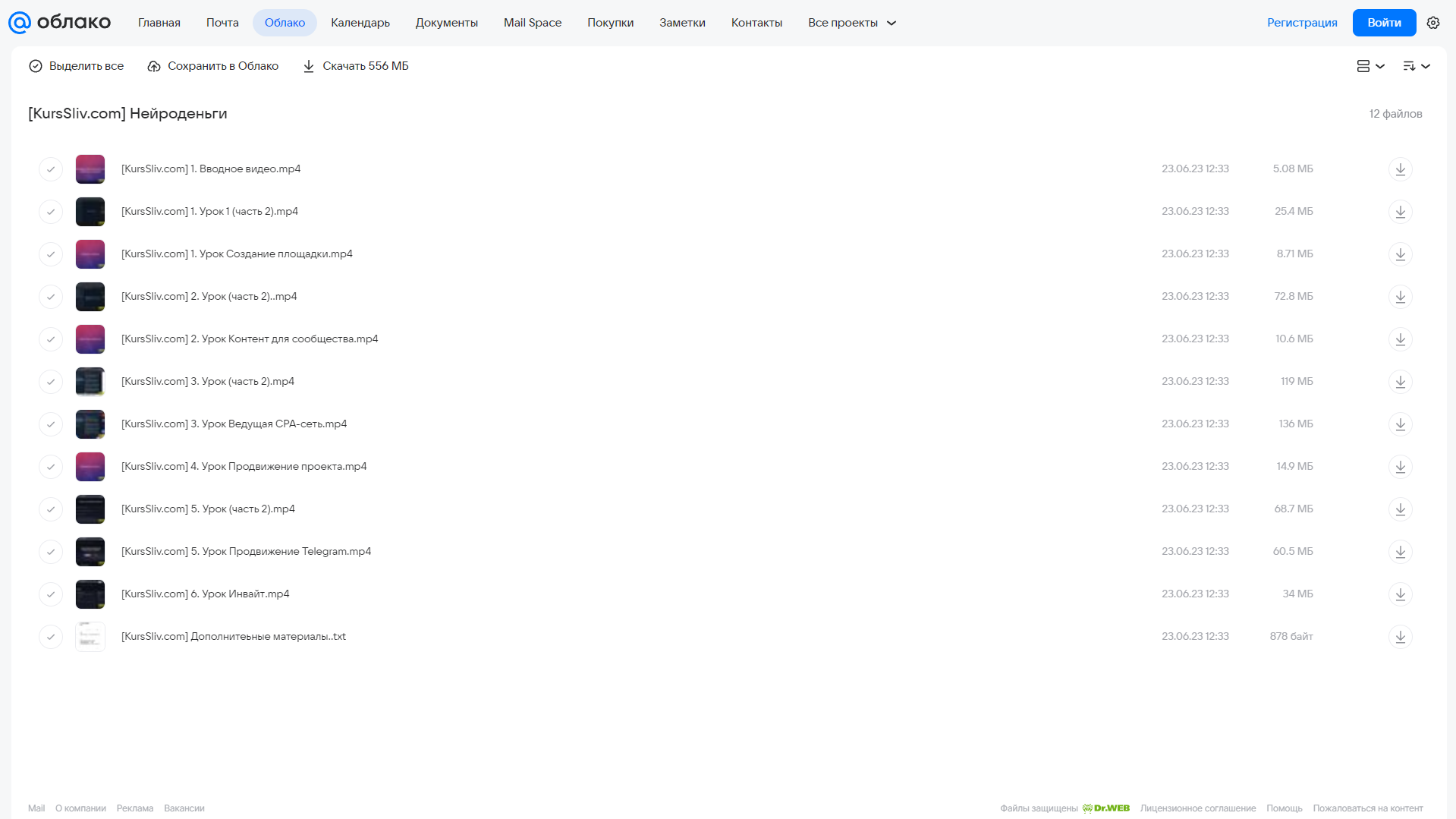
Task: Open thumbnail of 5. Урок (часть 2).mp4
Action: 90,509
